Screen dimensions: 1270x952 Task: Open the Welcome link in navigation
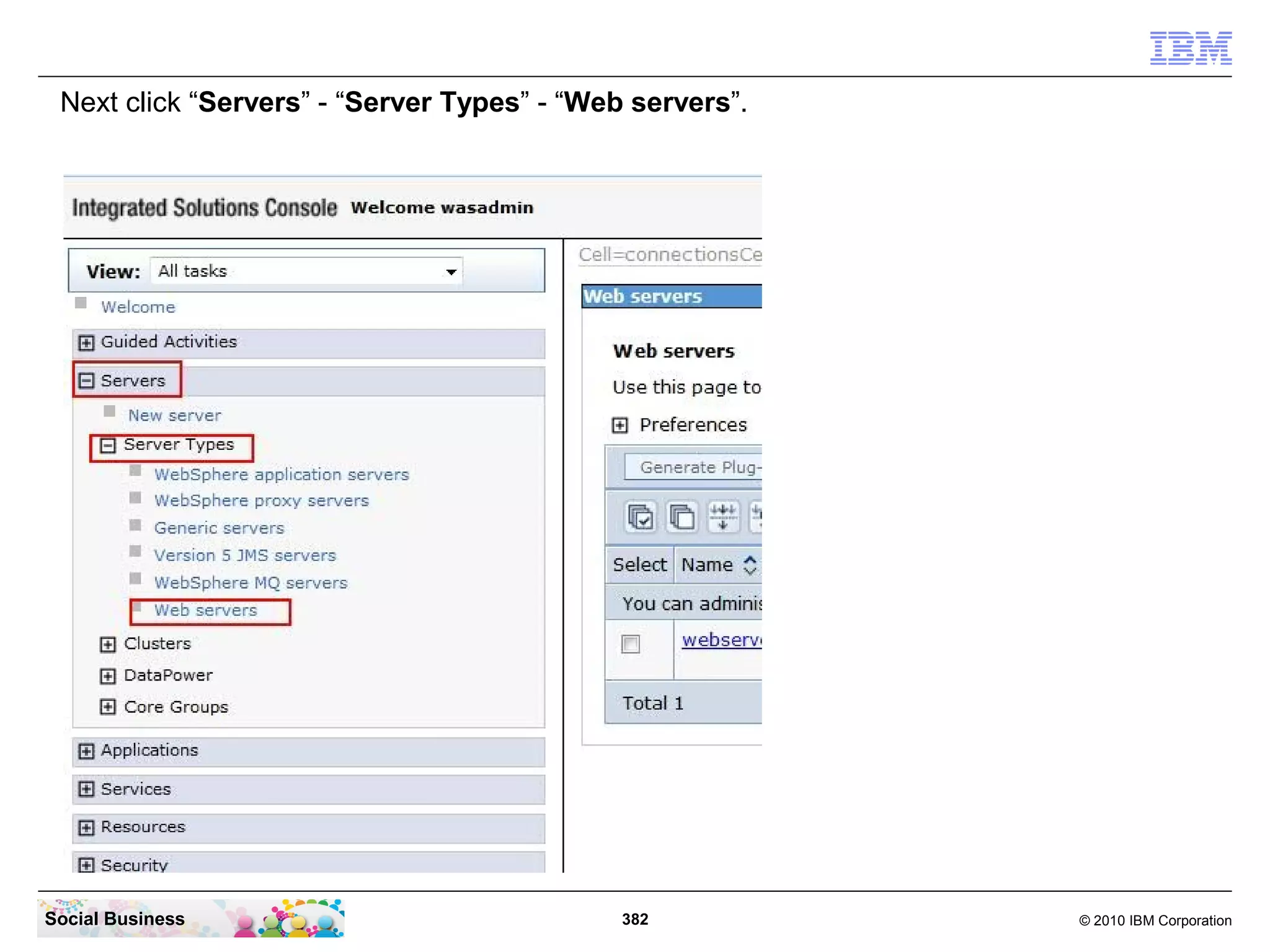click(138, 307)
